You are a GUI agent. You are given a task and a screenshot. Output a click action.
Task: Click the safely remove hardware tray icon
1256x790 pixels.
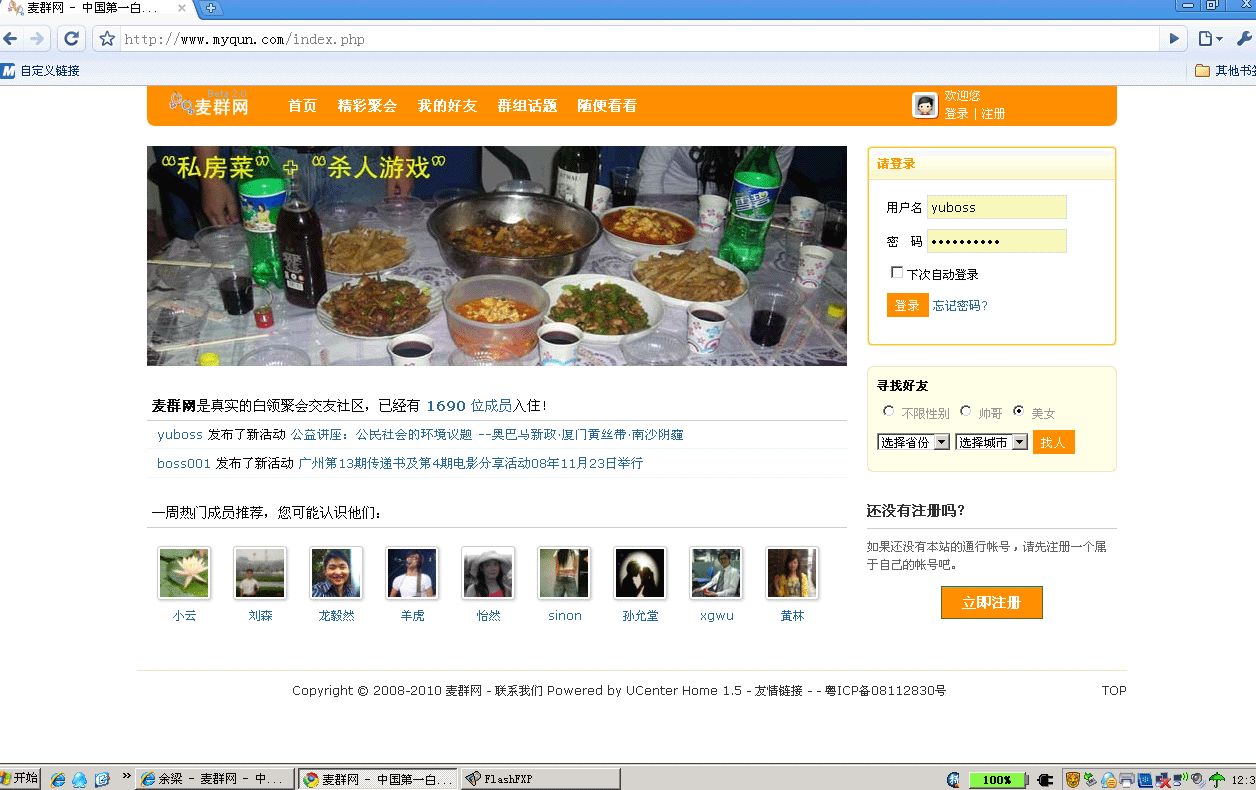[1090, 780]
